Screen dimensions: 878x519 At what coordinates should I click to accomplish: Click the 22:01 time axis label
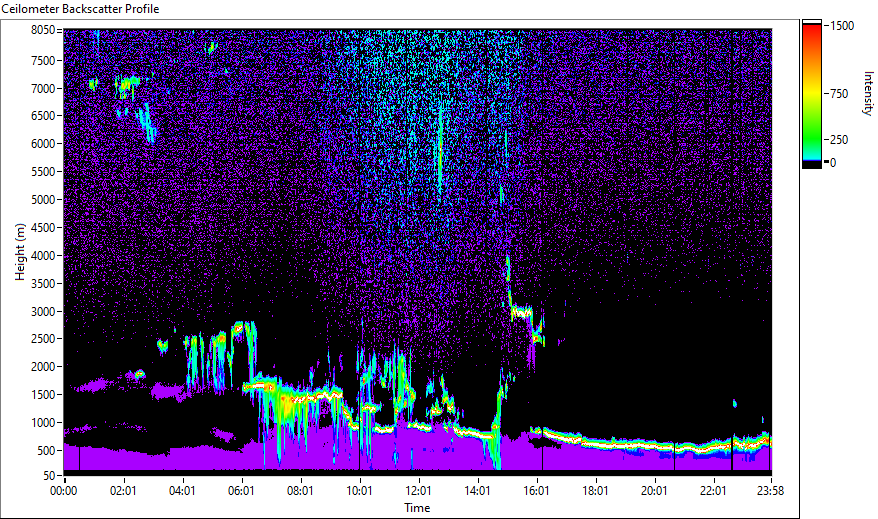click(713, 491)
